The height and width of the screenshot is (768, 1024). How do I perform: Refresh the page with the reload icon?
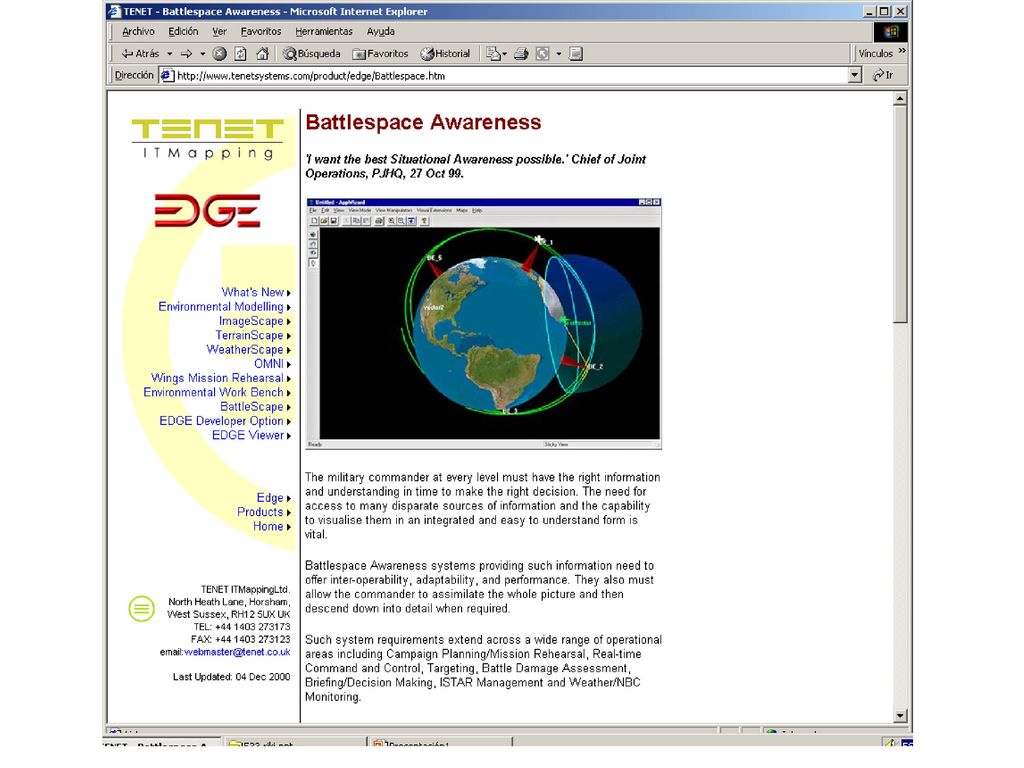(240, 54)
